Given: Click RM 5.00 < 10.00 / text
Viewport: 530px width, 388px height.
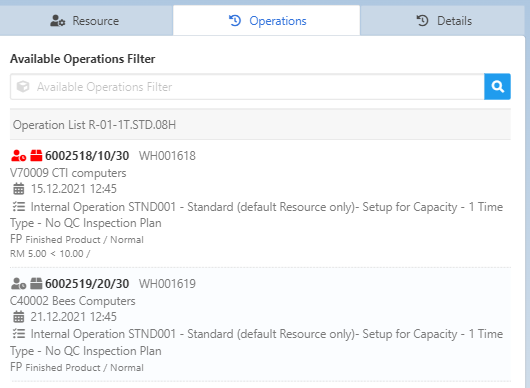Looking at the screenshot, I should pyautogui.click(x=50, y=253).
